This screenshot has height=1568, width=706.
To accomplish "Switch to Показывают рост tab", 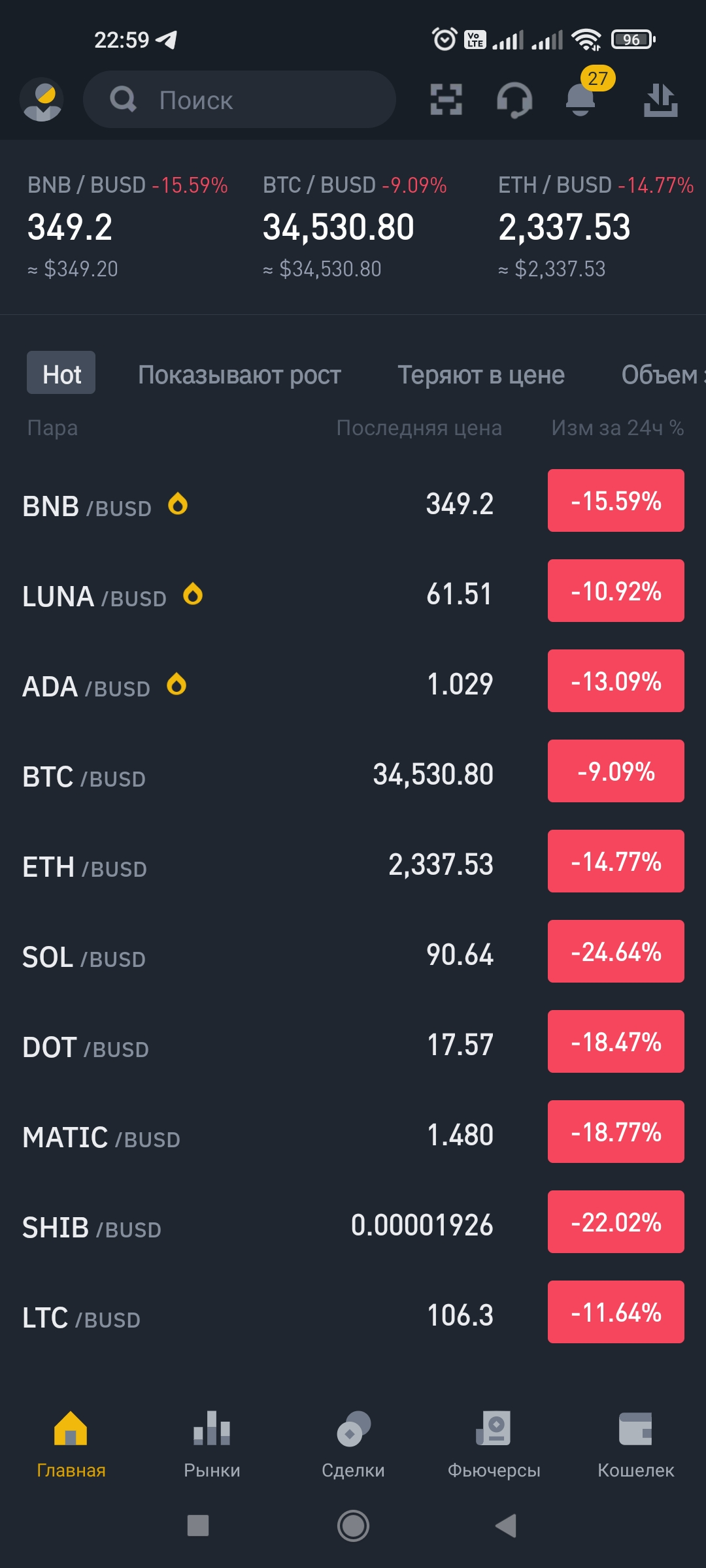I will (239, 375).
